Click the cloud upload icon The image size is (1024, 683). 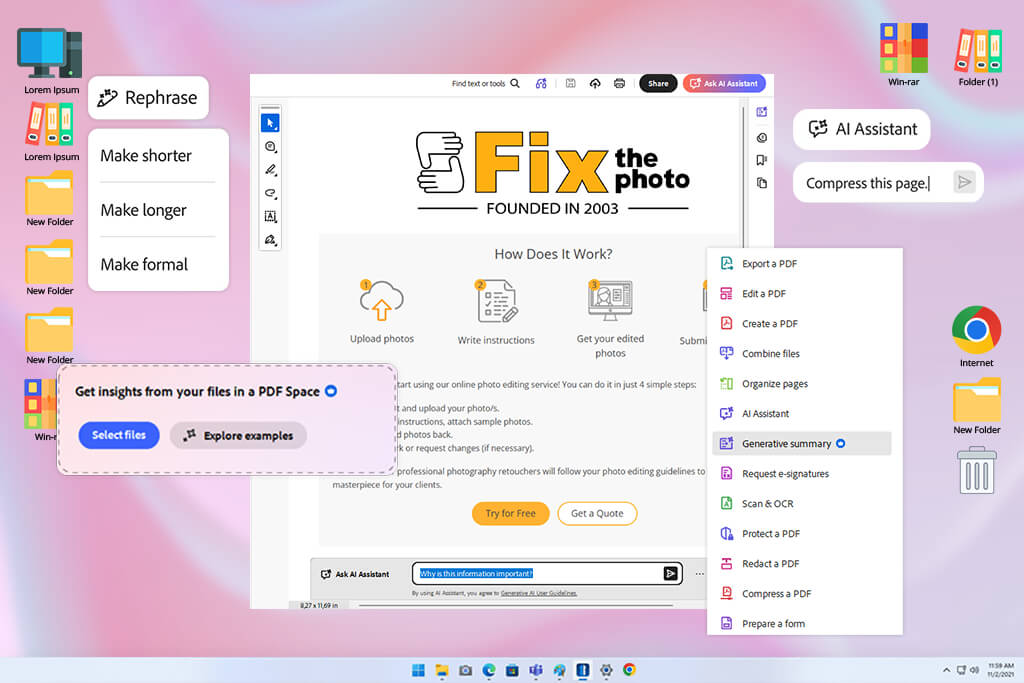[595, 84]
